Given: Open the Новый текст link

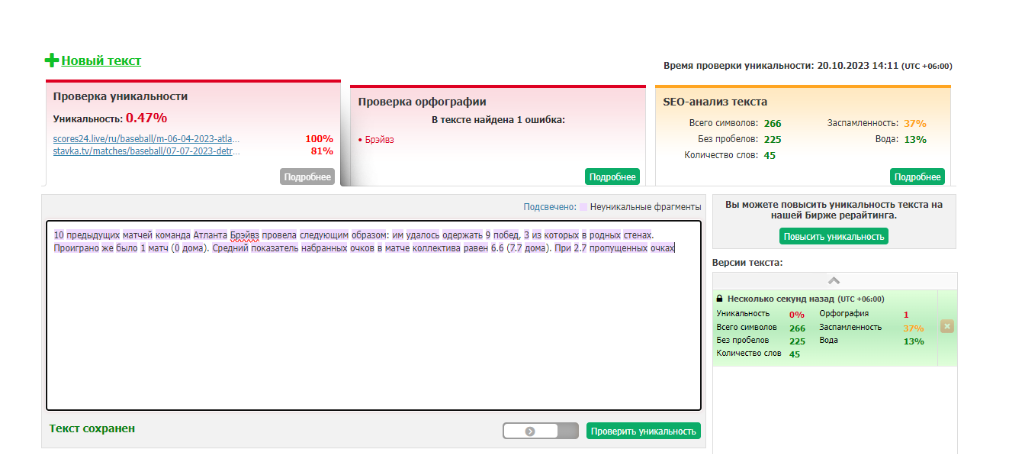Looking at the screenshot, I should (101, 61).
